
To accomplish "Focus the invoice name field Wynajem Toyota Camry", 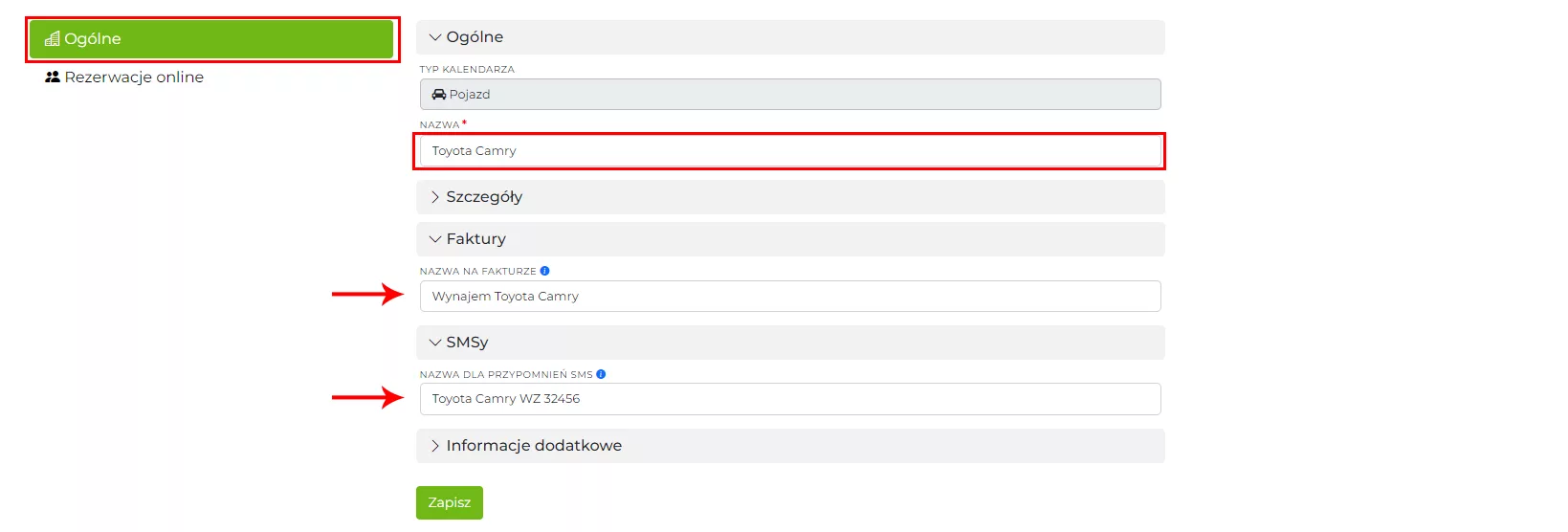I will click(789, 297).
